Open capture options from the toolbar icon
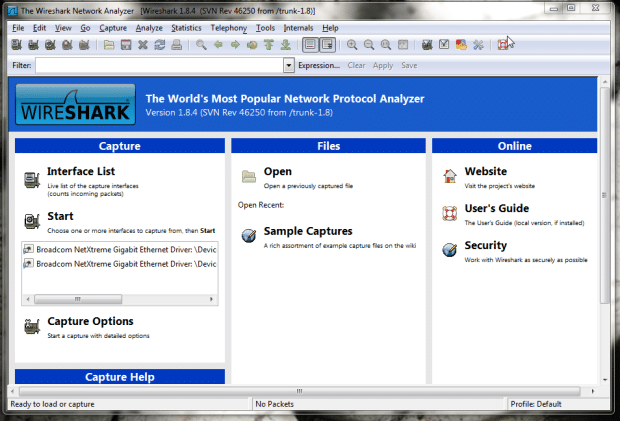This screenshot has width=620, height=421. [34, 45]
